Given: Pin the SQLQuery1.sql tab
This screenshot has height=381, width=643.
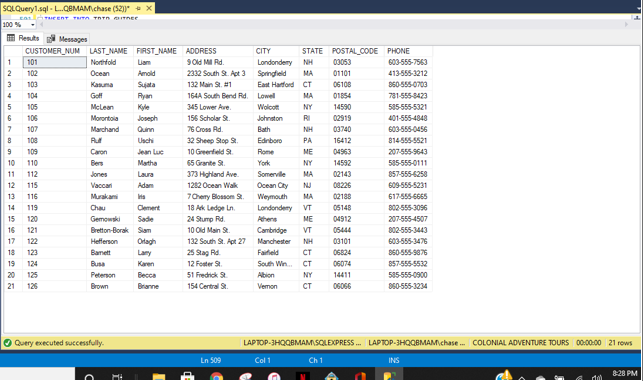Looking at the screenshot, I should 138,8.
